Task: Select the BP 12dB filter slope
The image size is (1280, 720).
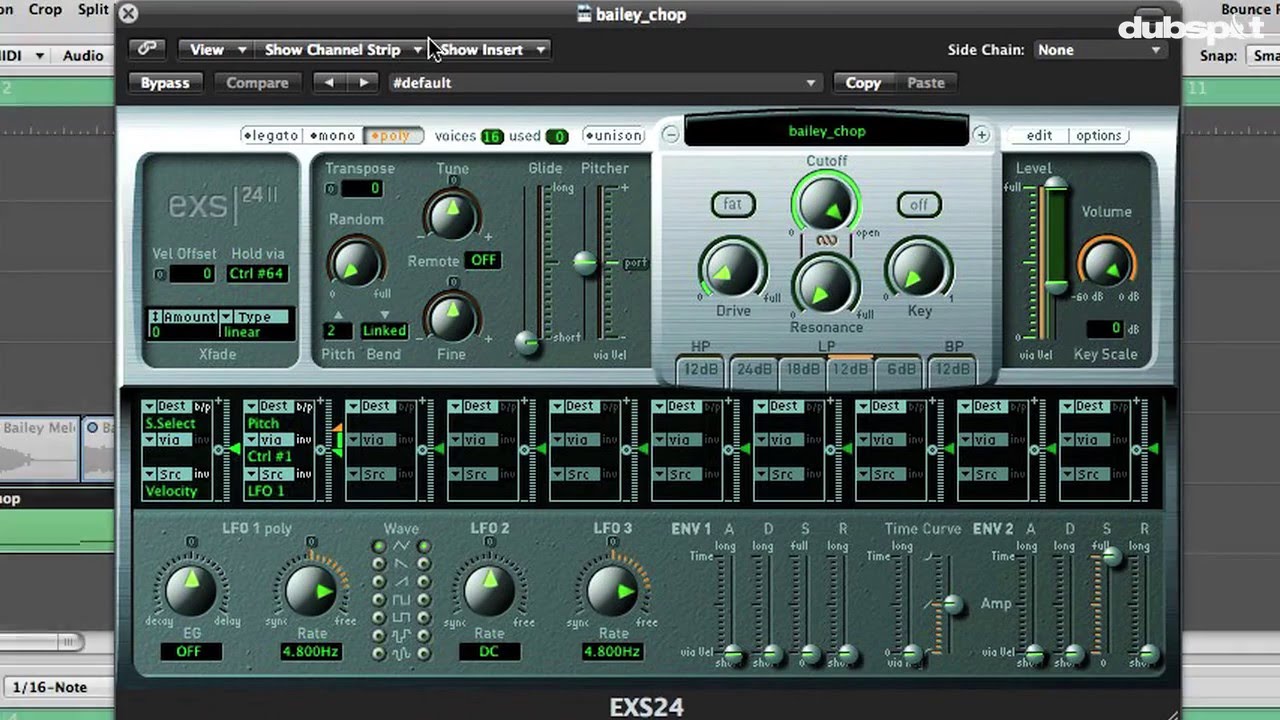Action: coord(951,369)
